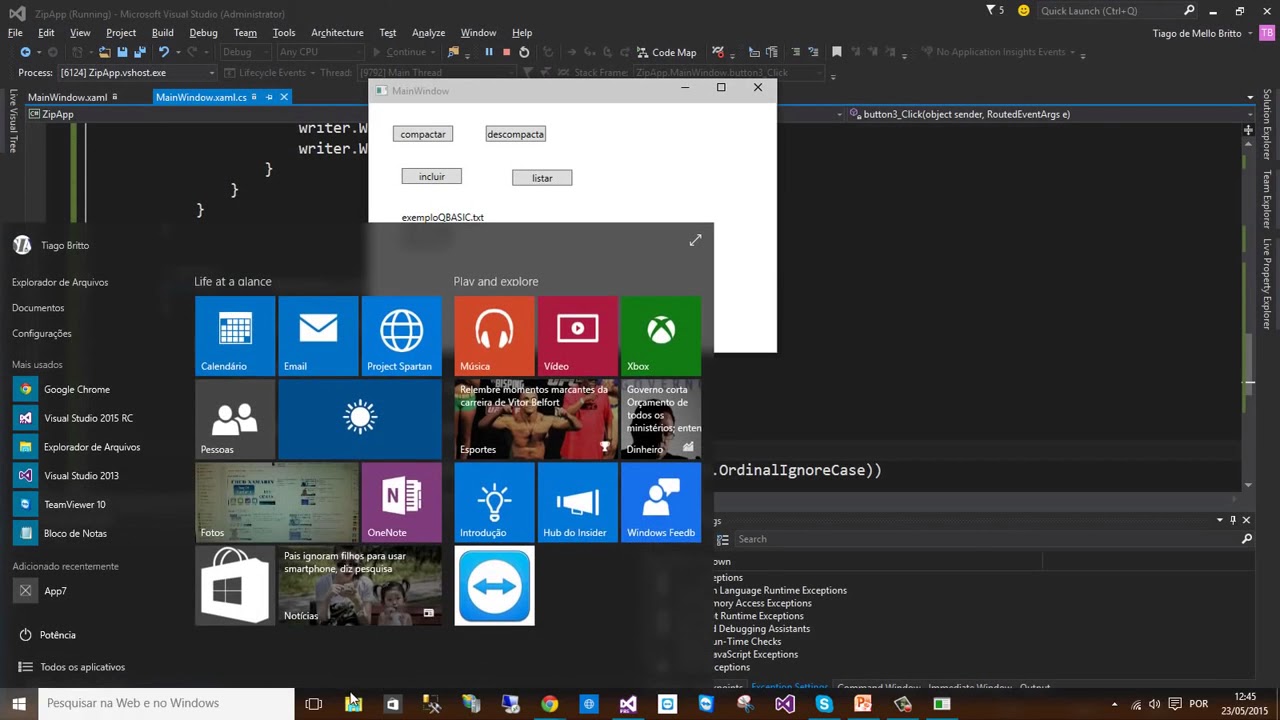Open TeamViewer 10 from Mais usados
The width and height of the screenshot is (1280, 720).
[74, 505]
